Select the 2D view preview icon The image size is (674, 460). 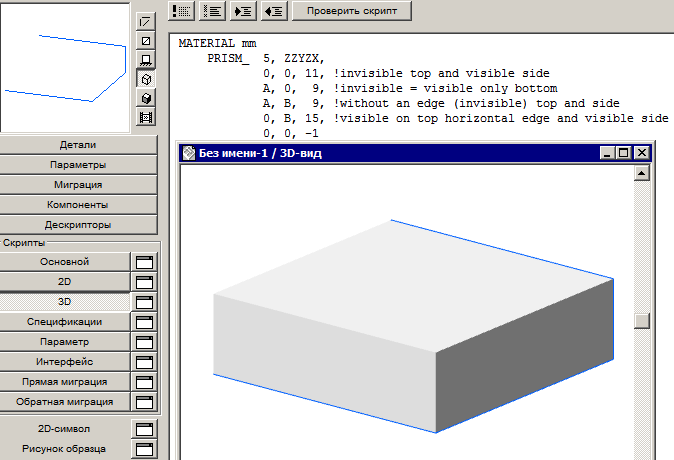[x=146, y=21]
